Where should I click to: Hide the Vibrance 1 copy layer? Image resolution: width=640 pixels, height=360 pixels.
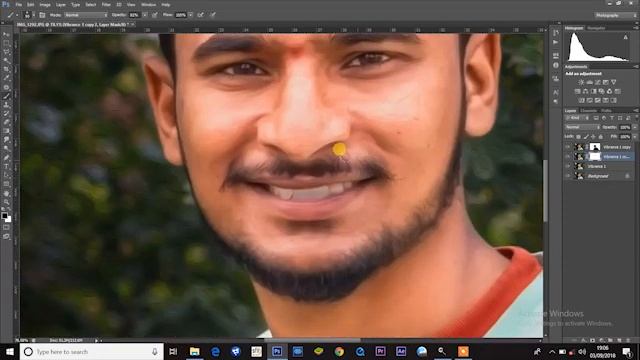coord(567,147)
